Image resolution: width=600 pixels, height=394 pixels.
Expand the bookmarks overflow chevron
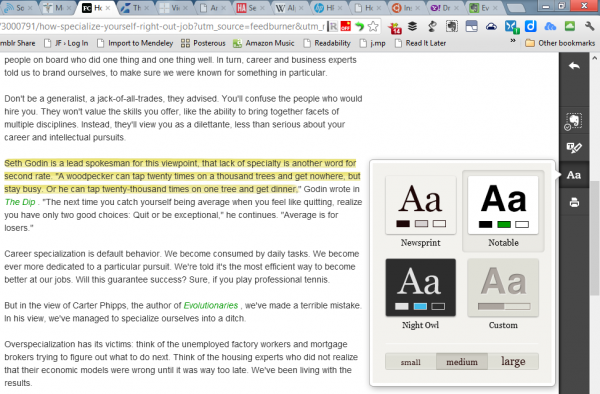point(513,41)
